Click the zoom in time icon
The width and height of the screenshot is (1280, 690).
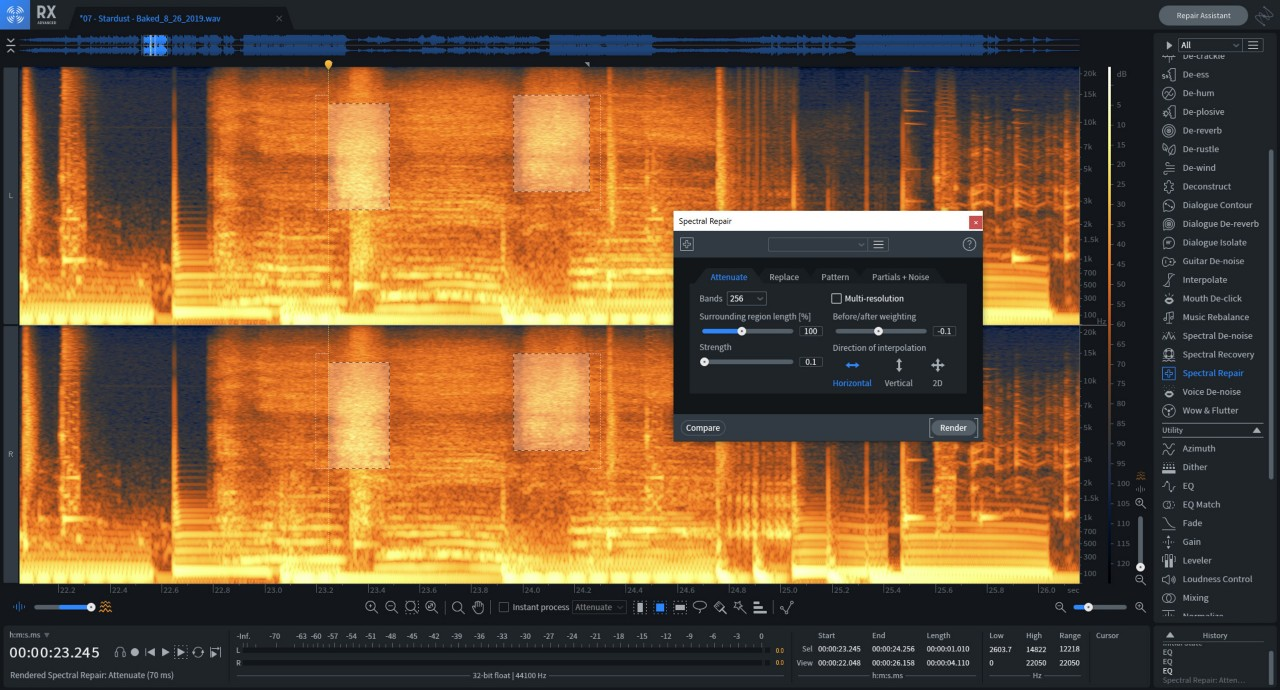(x=371, y=607)
